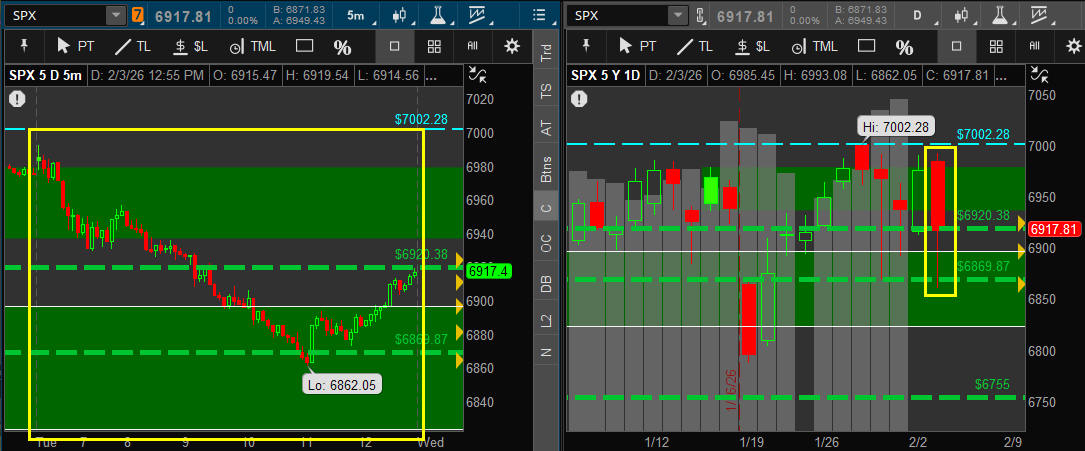Click the SPX symbol input field on right chart
The width and height of the screenshot is (1085, 451).
618,15
